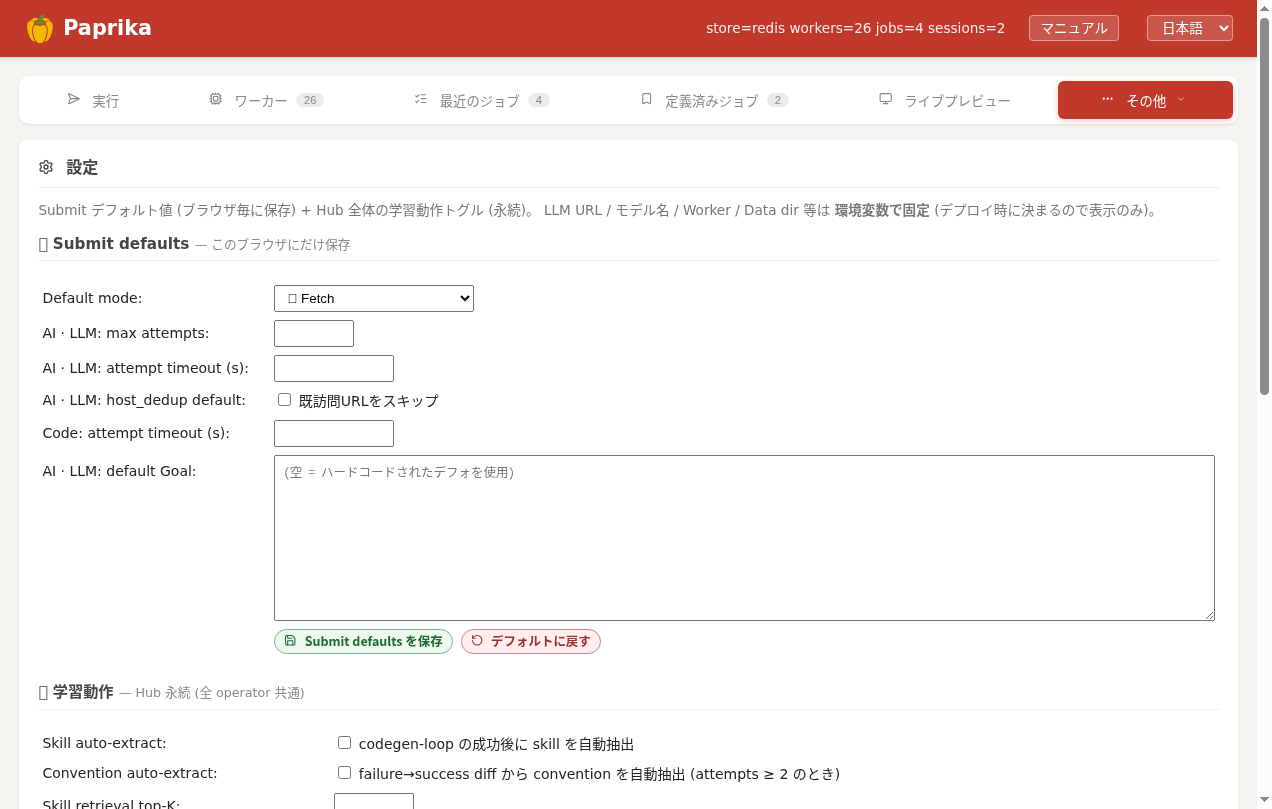Image resolution: width=1272 pixels, height=809 pixels.
Task: Click the 2 badge on 定義済みジョブ tab
Action: coord(778,100)
